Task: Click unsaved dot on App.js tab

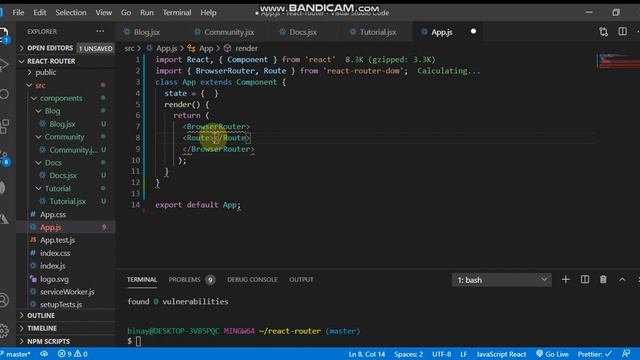Action: [x=473, y=31]
